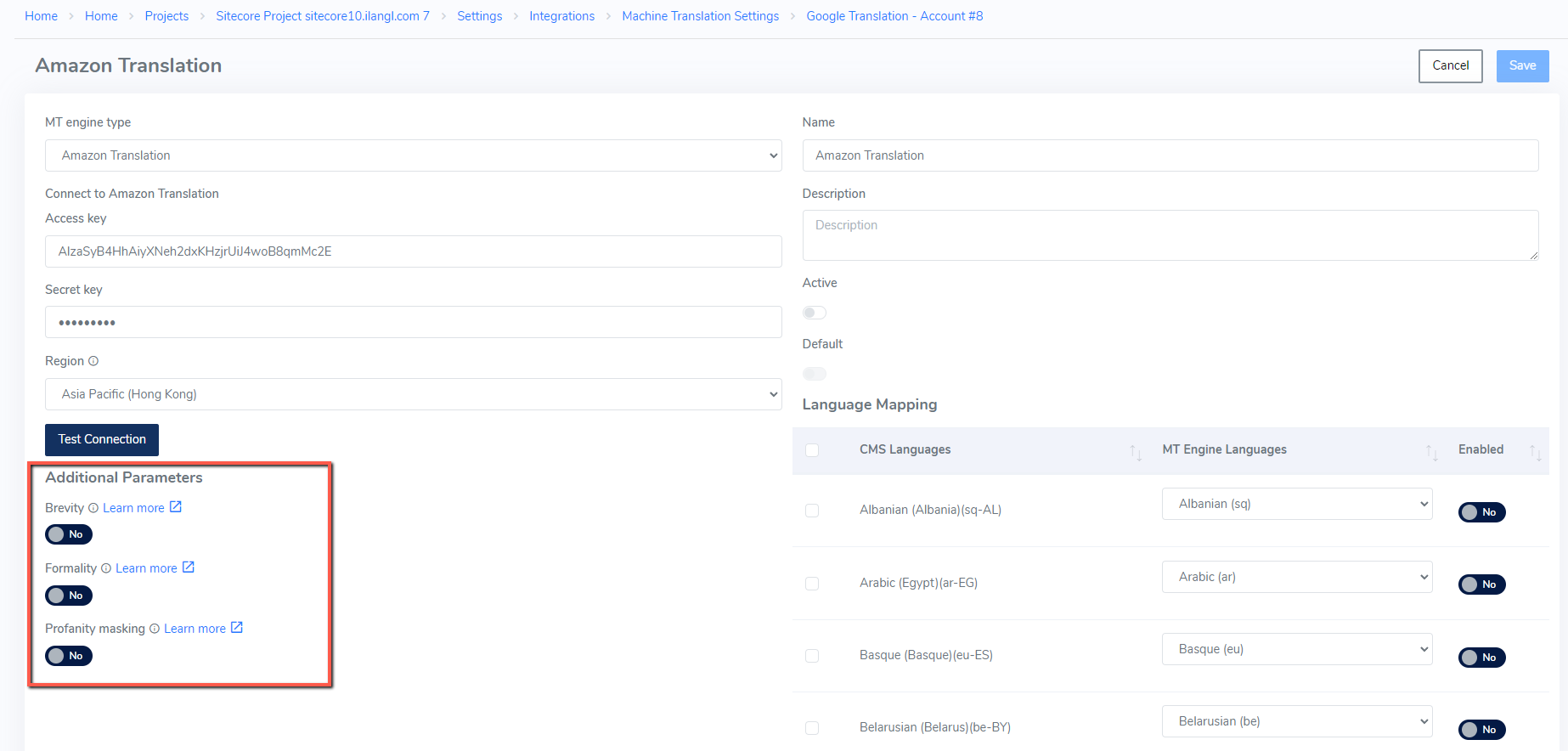
Task: Open Formality Learn more link
Action: tap(146, 568)
